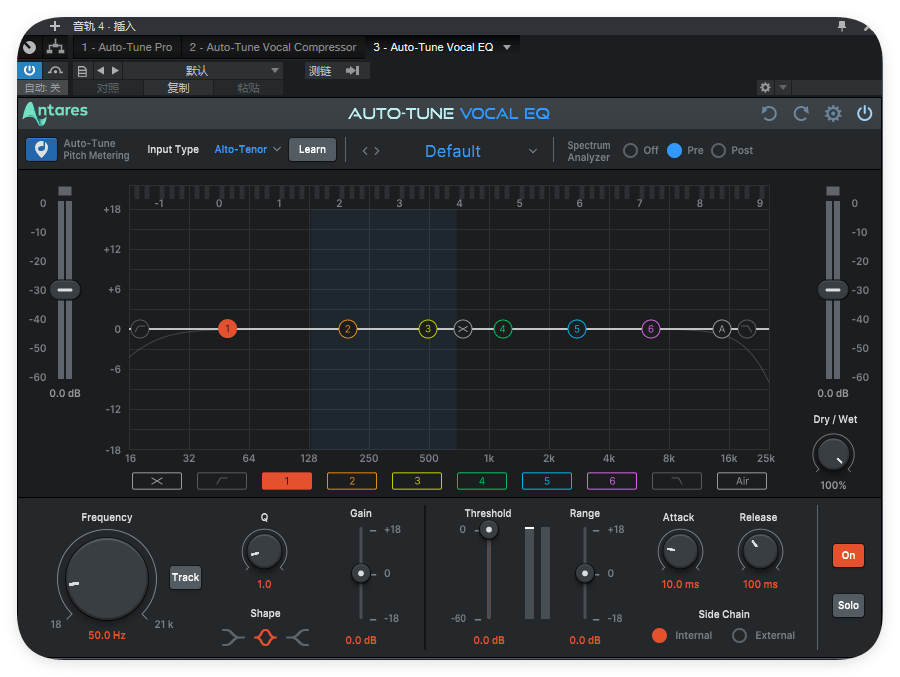Click EQ band 3 node on graph
The height and width of the screenshot is (677, 900).
pyautogui.click(x=428, y=329)
